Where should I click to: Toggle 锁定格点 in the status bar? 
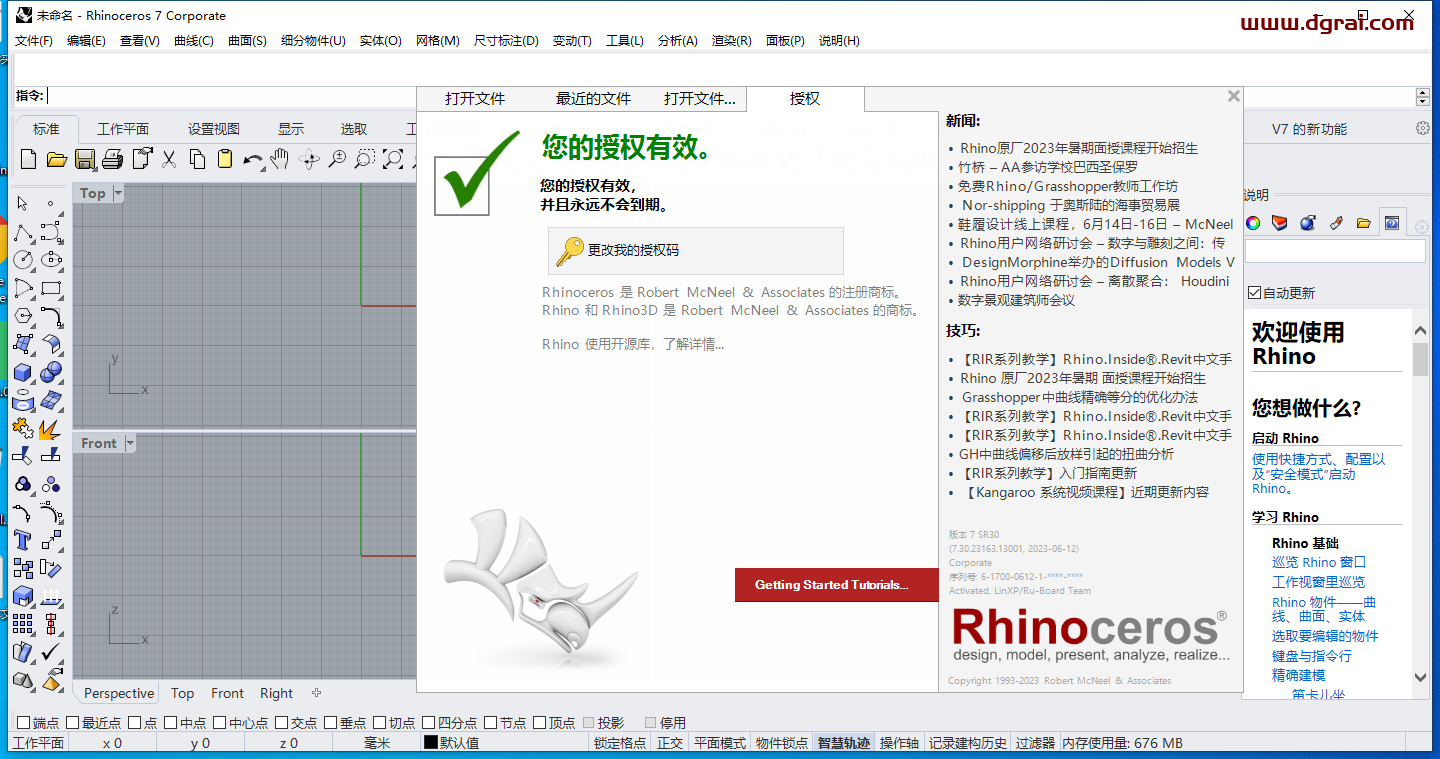[620, 743]
